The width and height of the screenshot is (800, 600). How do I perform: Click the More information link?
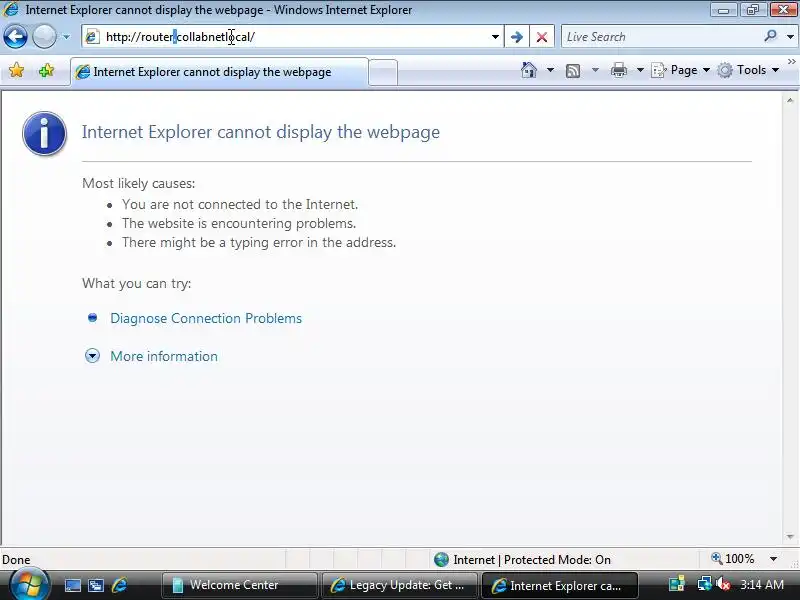pyautogui.click(x=164, y=356)
